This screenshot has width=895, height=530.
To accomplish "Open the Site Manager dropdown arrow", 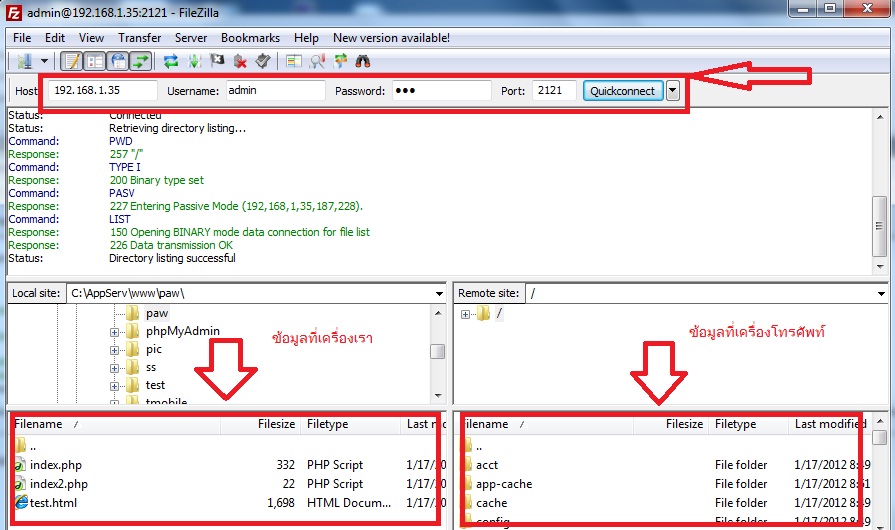I will coord(44,61).
